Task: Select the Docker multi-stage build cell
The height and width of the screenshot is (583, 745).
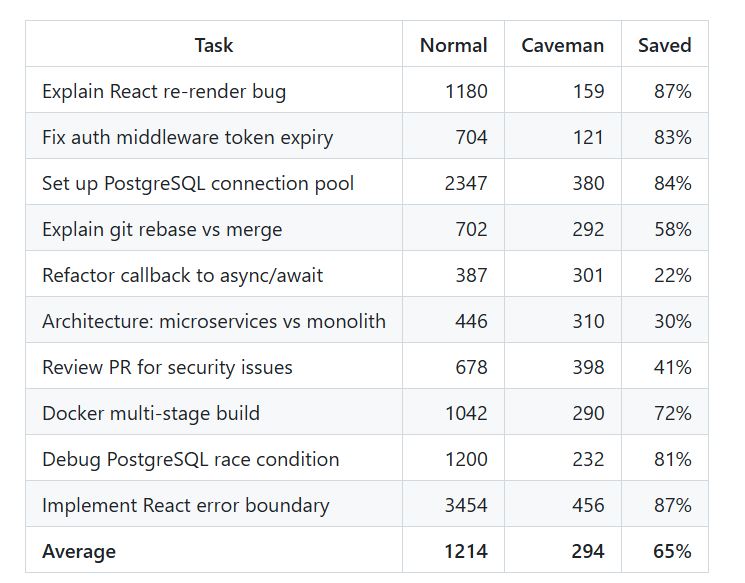Action: 214,412
